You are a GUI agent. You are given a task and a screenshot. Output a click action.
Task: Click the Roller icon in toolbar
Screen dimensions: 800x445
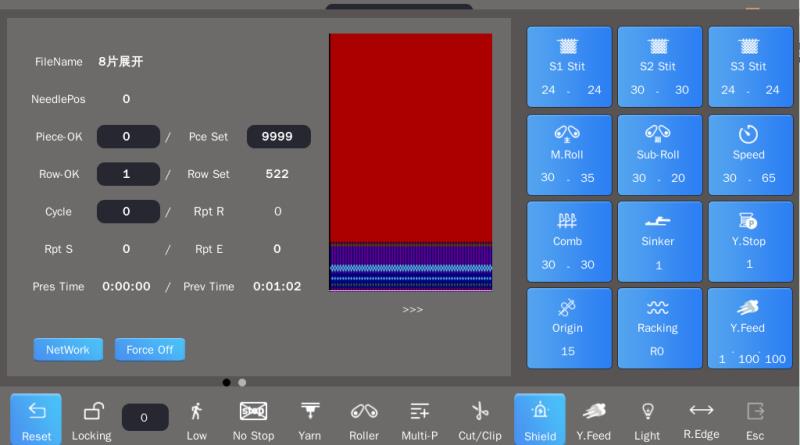[364, 419]
